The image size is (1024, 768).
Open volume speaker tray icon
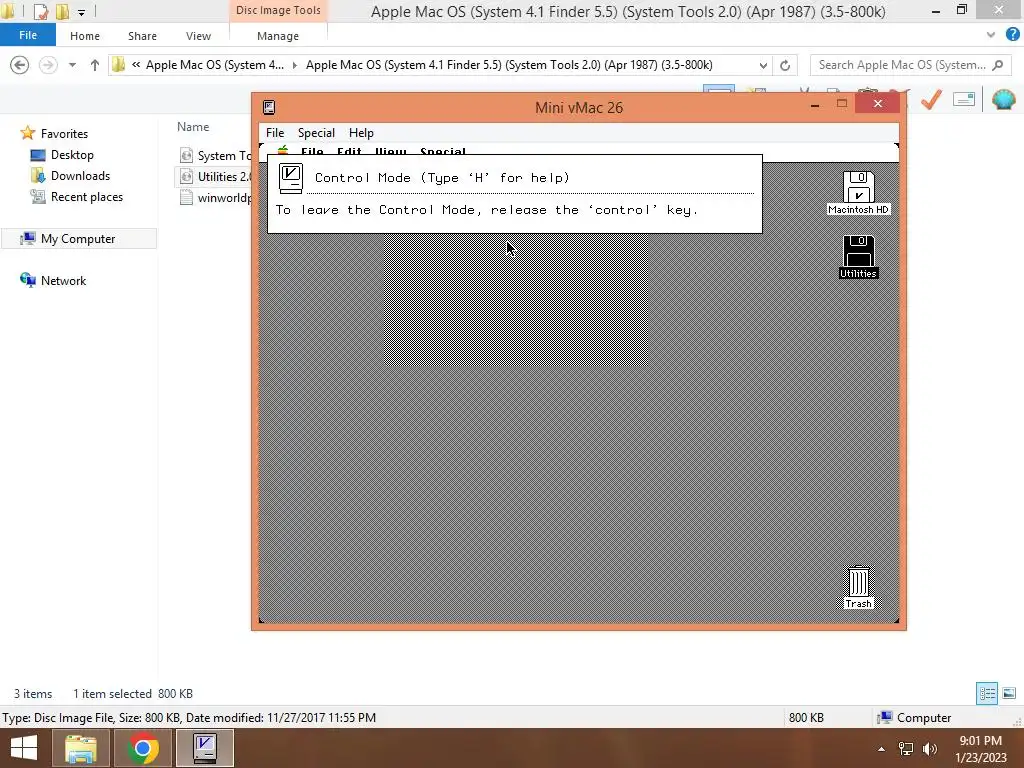930,749
